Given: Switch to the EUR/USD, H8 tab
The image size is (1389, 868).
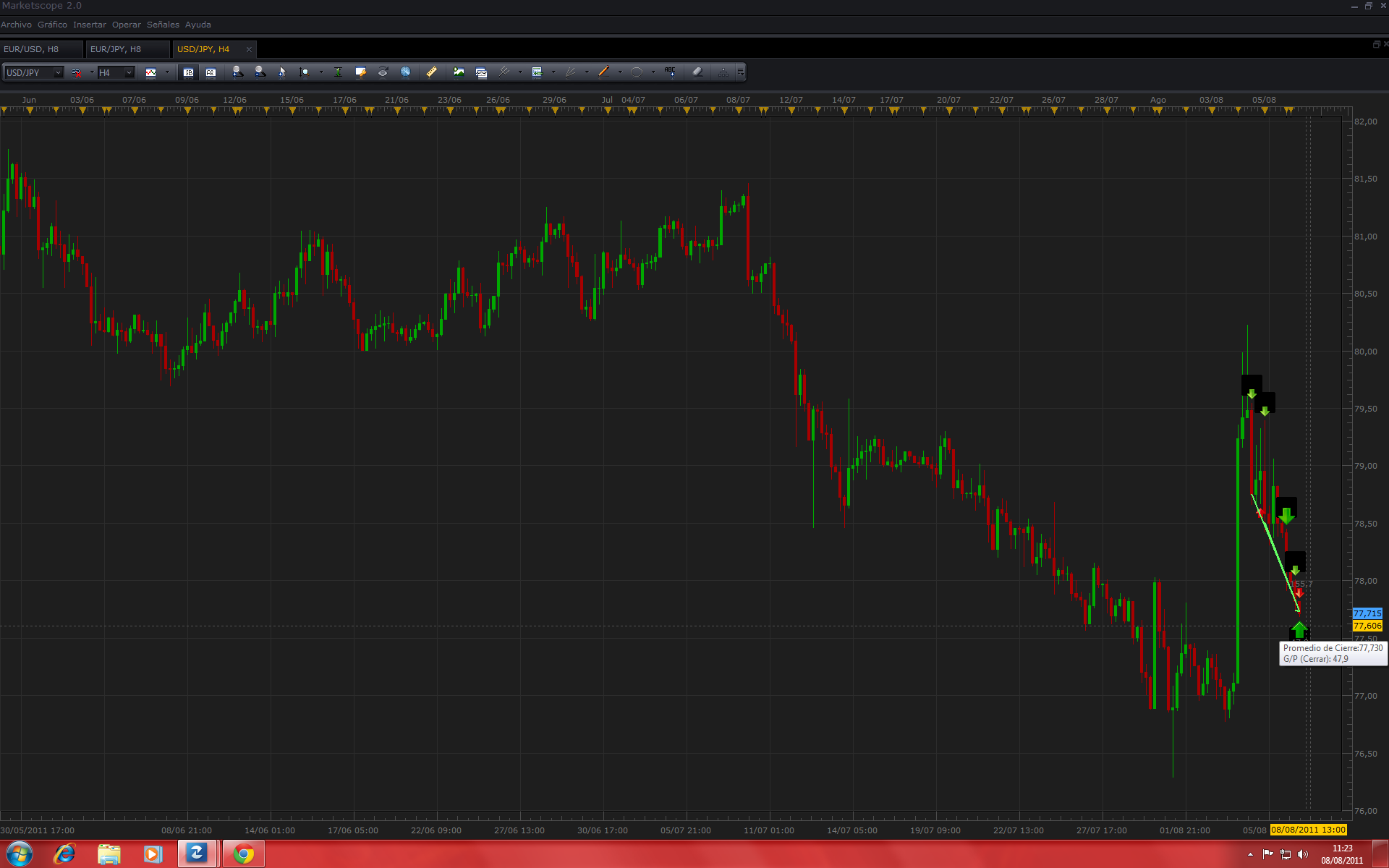Looking at the screenshot, I should click(x=32, y=49).
